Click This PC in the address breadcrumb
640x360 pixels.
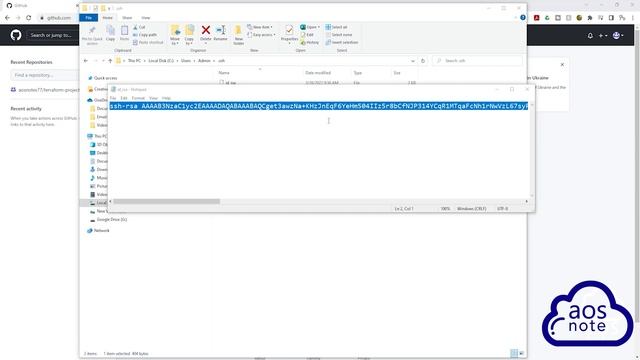point(134,61)
